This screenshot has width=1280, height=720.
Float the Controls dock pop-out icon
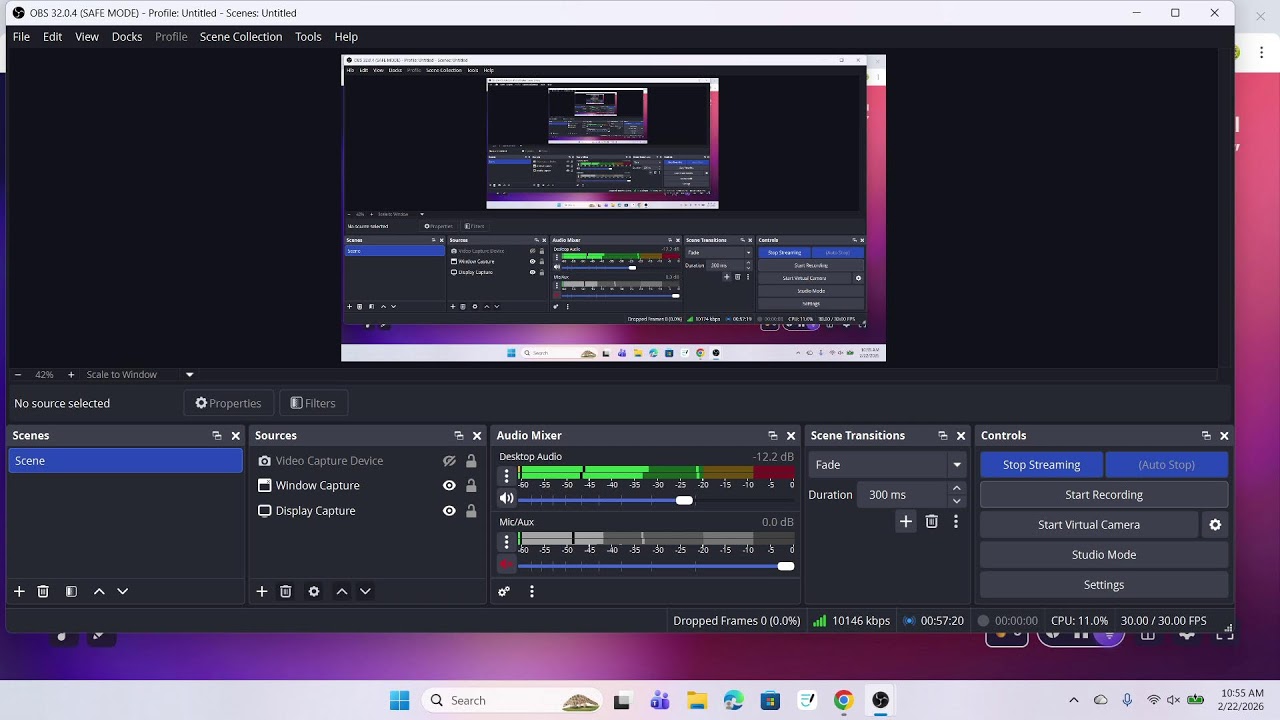[1206, 435]
